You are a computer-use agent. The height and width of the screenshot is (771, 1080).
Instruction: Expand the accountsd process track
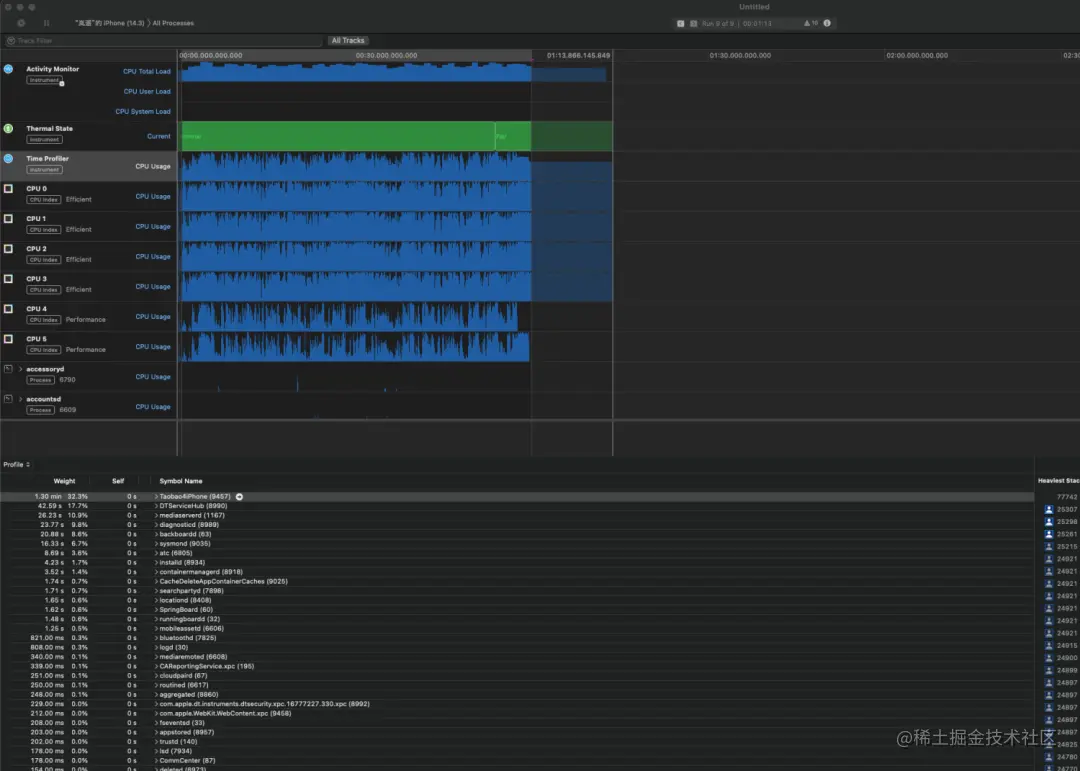click(21, 399)
